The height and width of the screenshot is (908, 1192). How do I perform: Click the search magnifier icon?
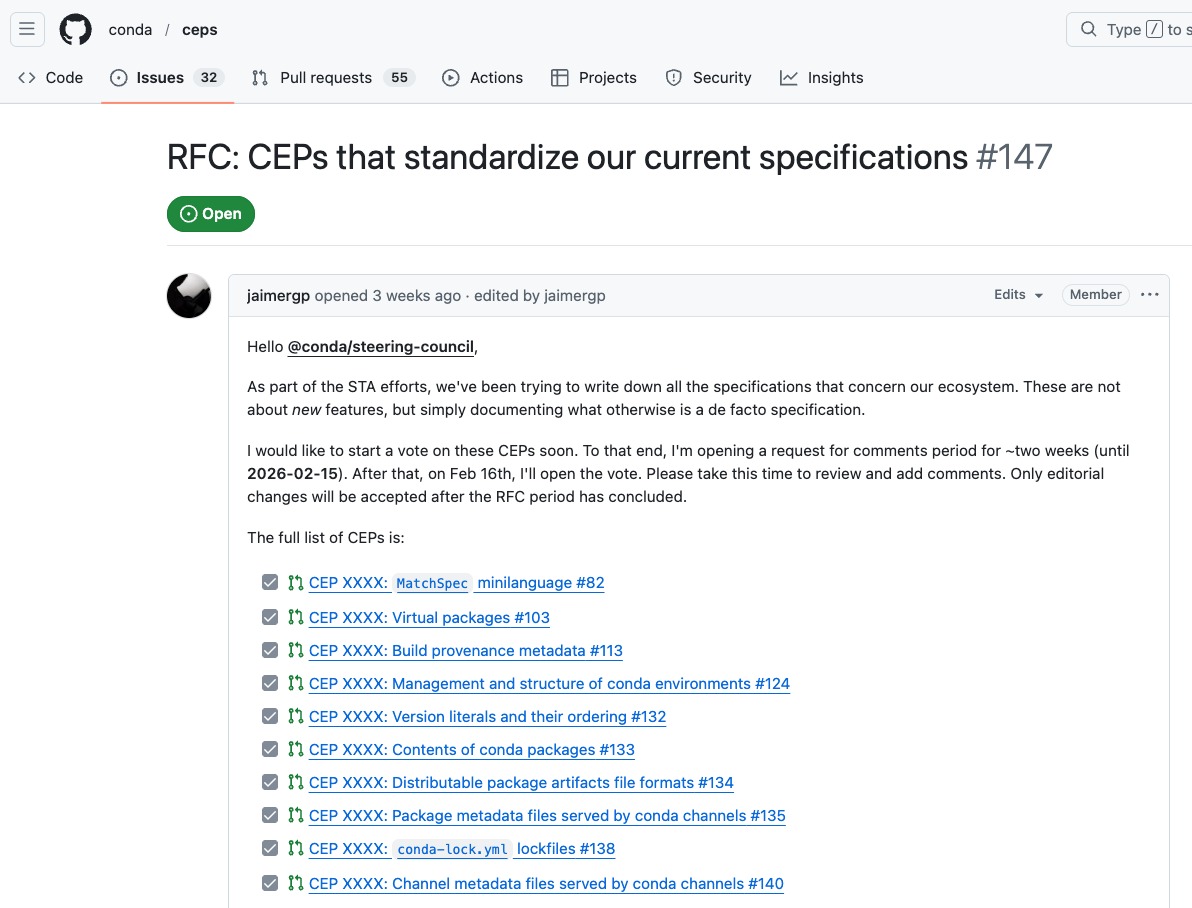pyautogui.click(x=1089, y=29)
